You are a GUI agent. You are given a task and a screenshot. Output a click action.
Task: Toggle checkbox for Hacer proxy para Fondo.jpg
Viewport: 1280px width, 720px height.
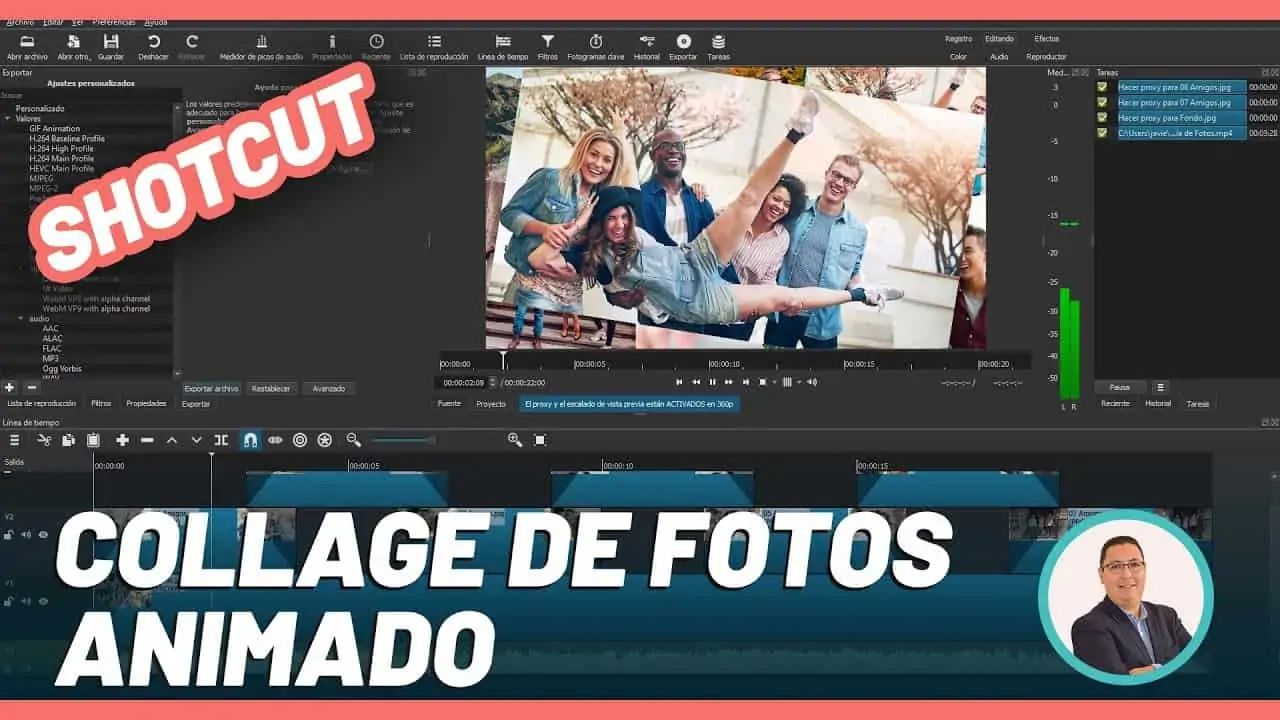coord(1102,117)
